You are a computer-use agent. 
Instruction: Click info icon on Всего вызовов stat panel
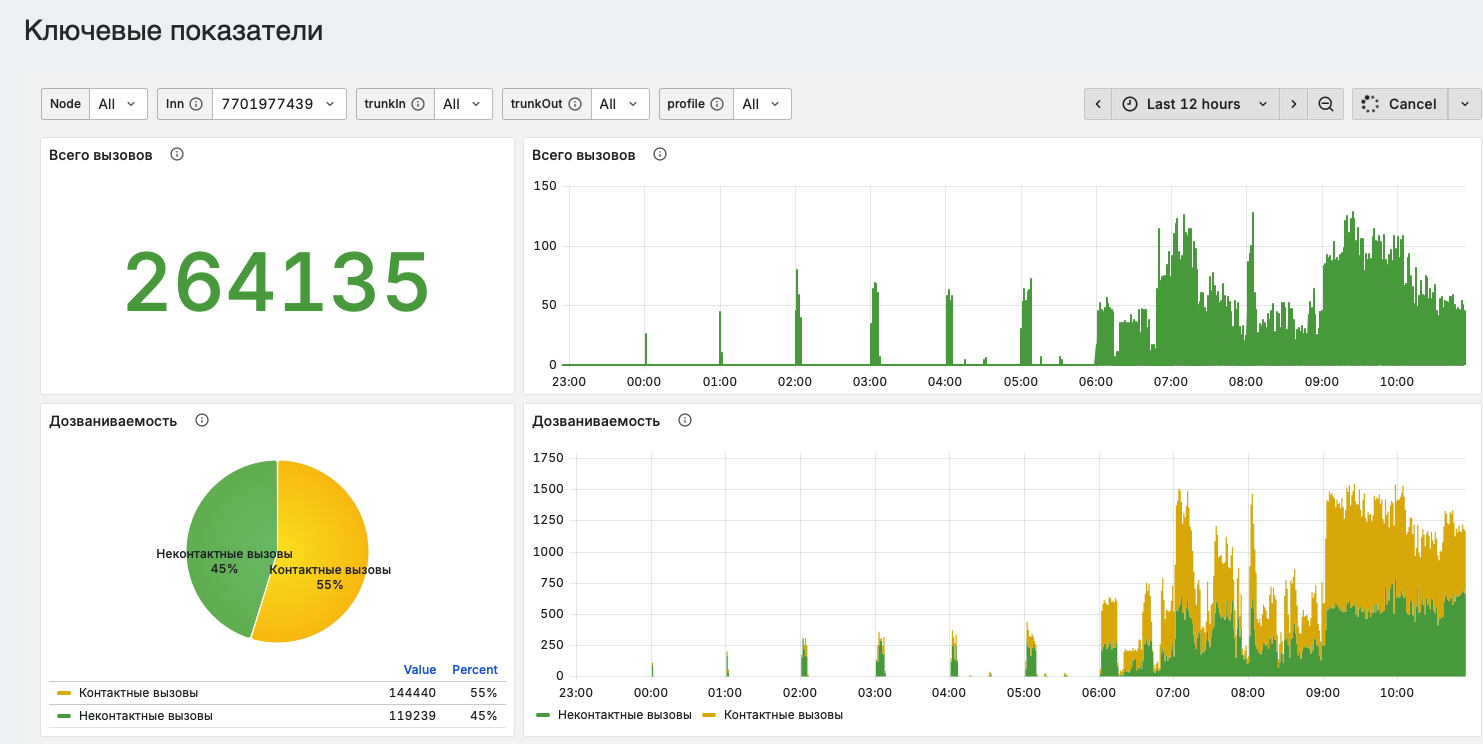click(177, 155)
